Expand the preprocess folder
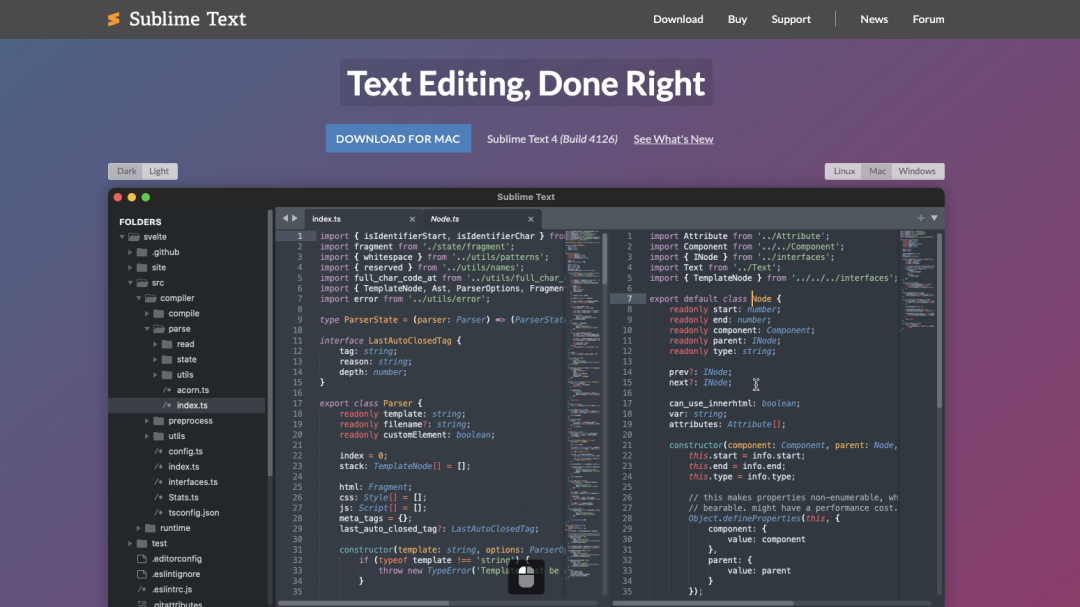This screenshot has width=1080, height=607. coord(147,421)
